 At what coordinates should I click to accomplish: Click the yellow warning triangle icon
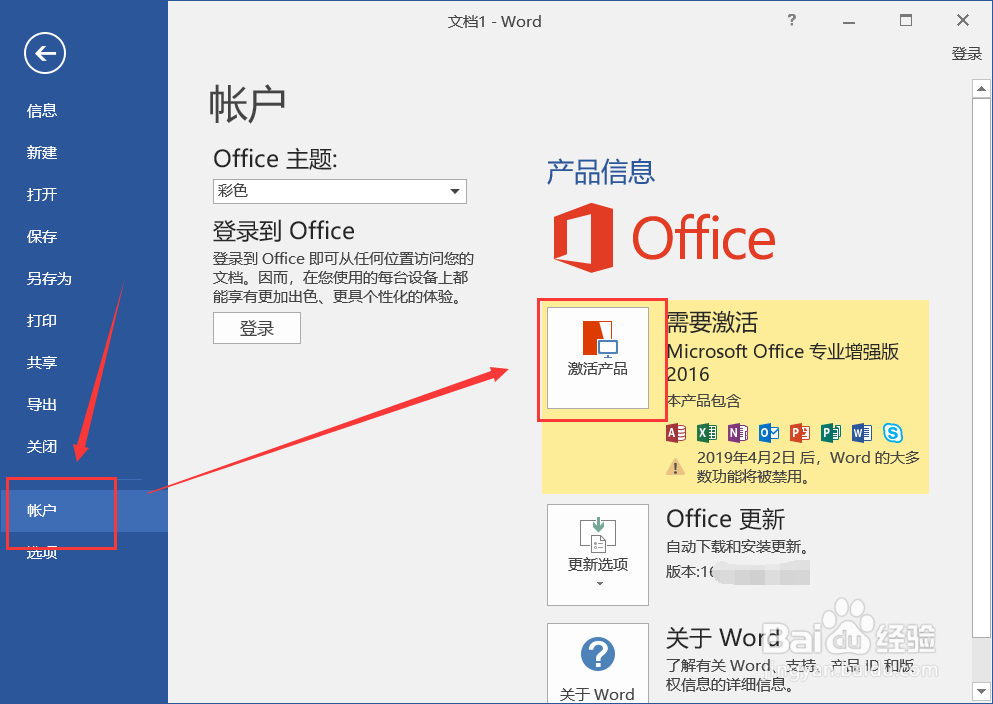676,467
